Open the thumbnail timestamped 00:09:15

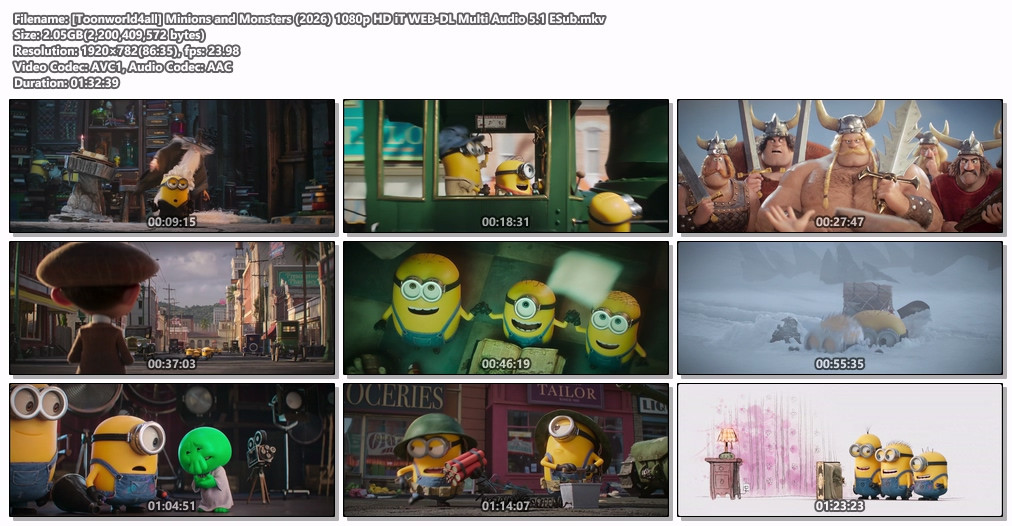click(172, 166)
